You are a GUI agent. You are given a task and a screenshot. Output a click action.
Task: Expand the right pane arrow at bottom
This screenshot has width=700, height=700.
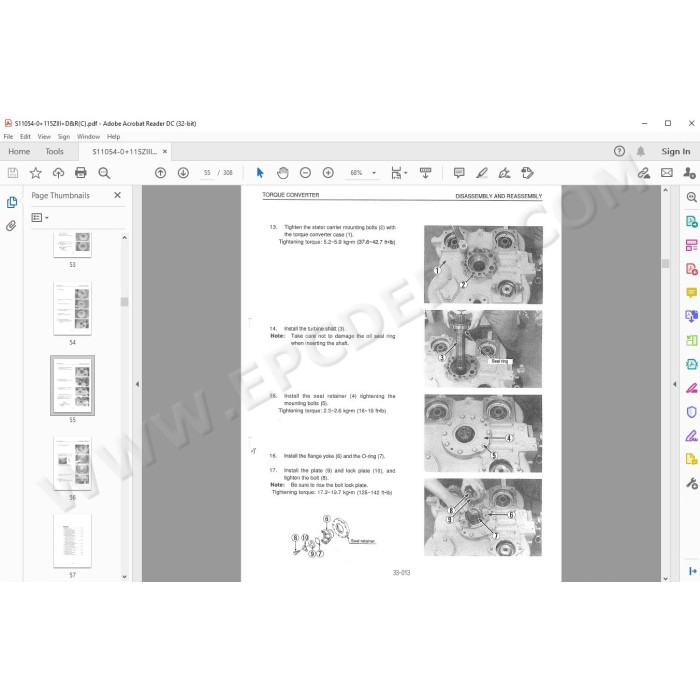tap(692, 571)
